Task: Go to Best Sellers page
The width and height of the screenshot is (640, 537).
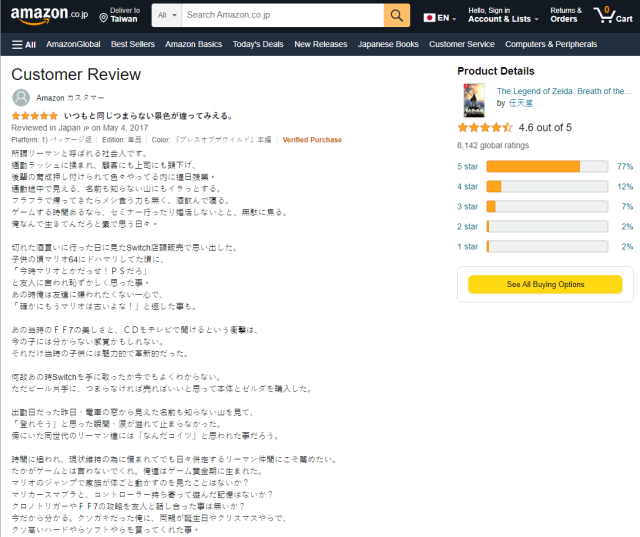Action: pos(133,44)
